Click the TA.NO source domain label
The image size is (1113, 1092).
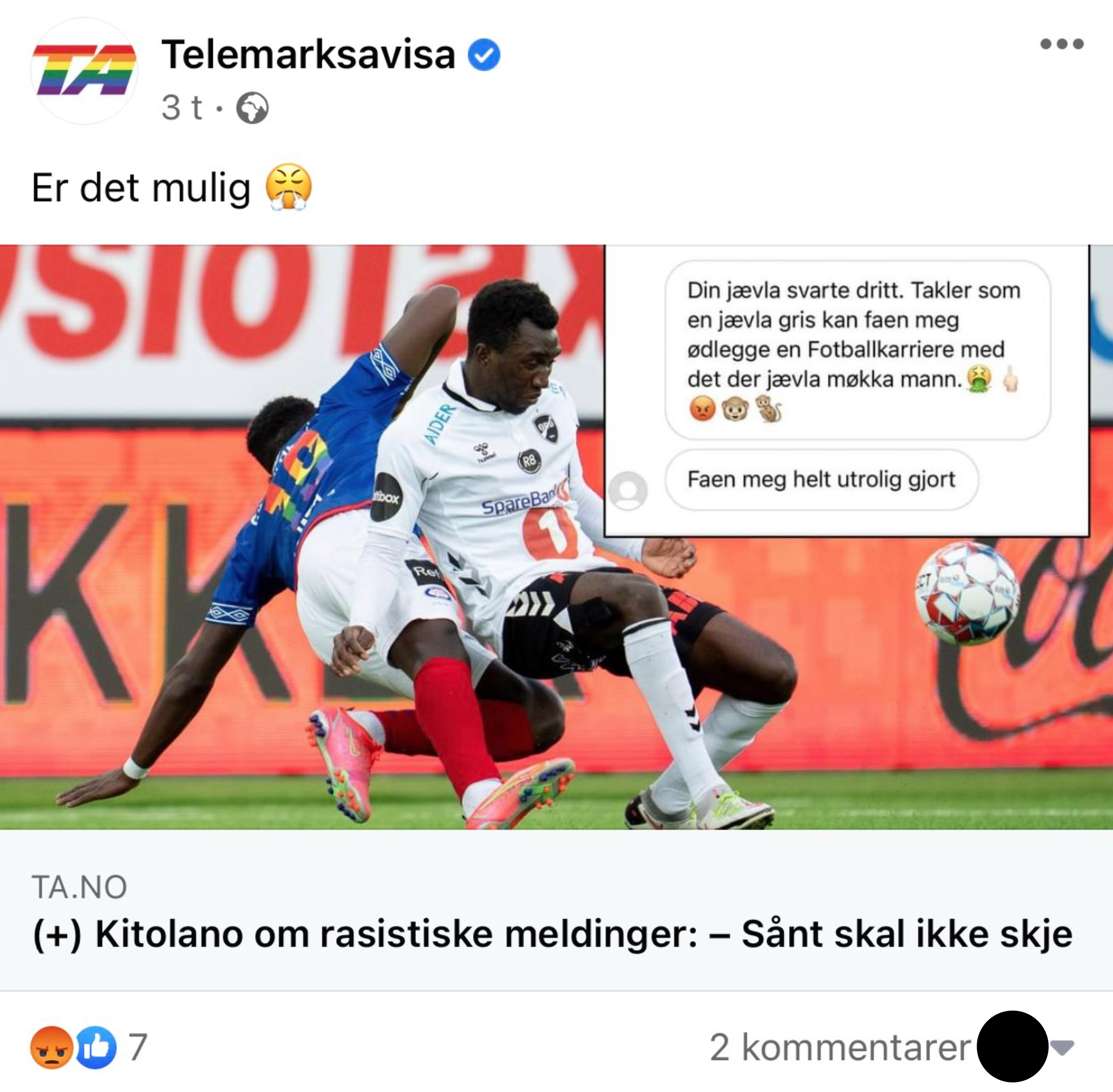(79, 887)
